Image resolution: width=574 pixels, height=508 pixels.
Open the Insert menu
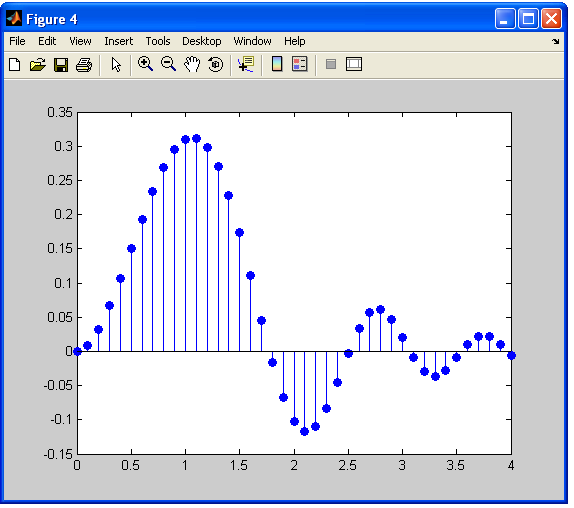pyautogui.click(x=119, y=41)
